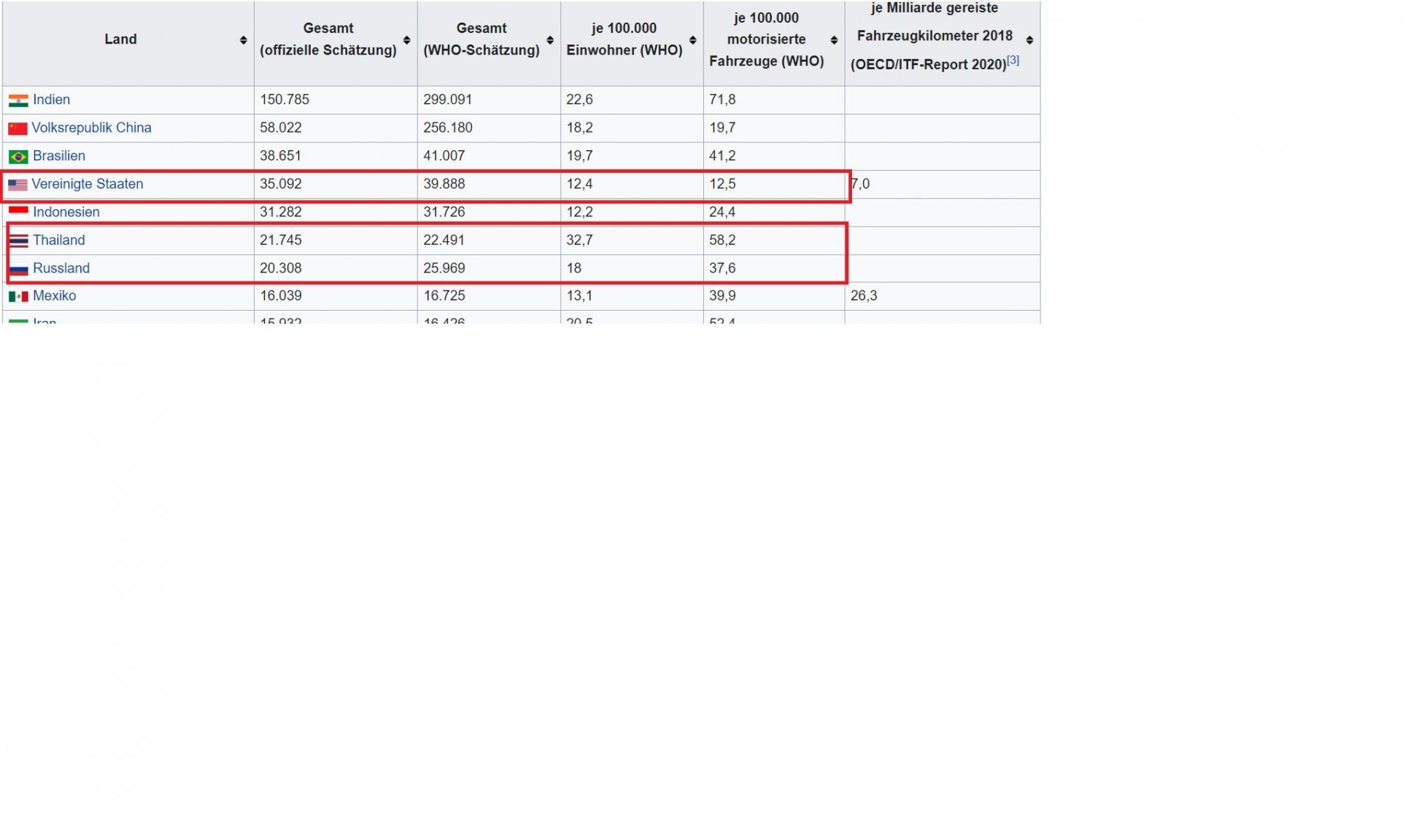Click the Brazil flag icon
The height and width of the screenshot is (840, 1405).
18,157
